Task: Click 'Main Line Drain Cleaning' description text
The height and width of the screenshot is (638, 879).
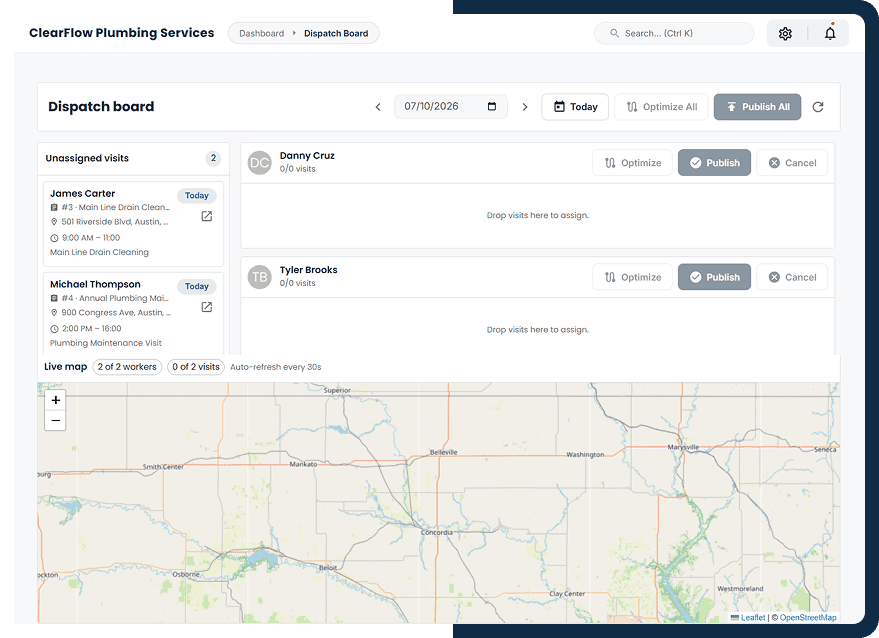Action: point(99,252)
